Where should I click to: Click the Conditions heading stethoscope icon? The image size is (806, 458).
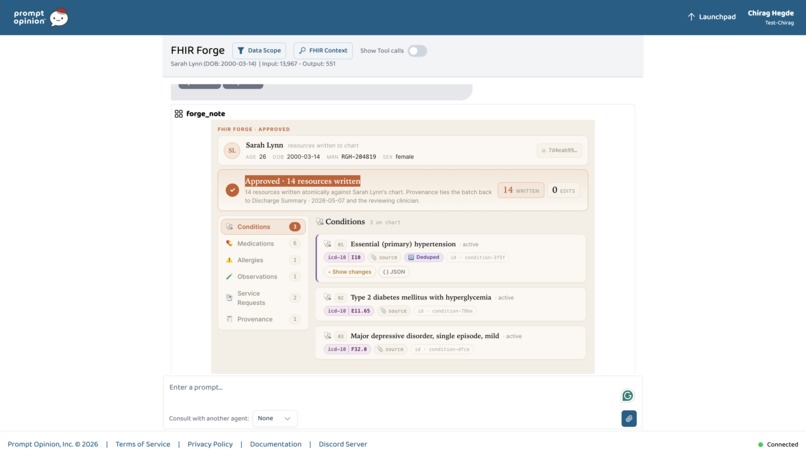[x=320, y=222]
